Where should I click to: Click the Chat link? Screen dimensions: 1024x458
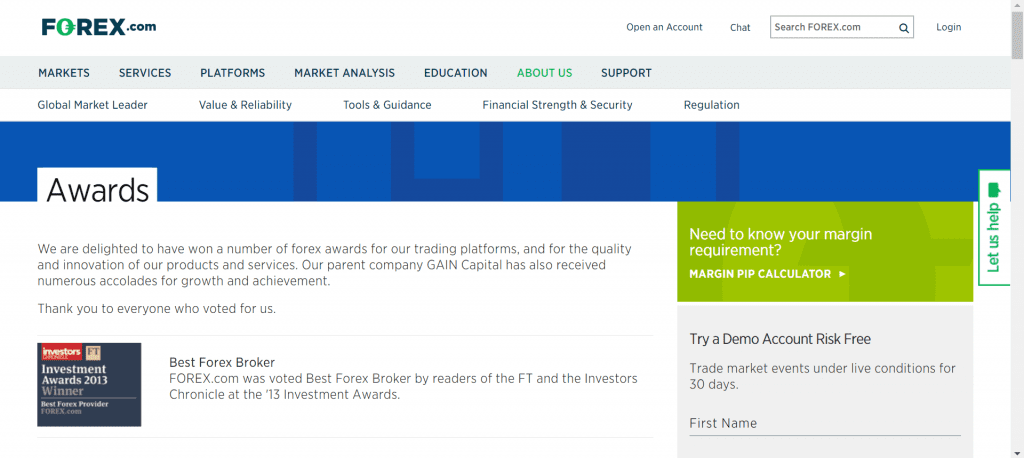click(x=740, y=27)
